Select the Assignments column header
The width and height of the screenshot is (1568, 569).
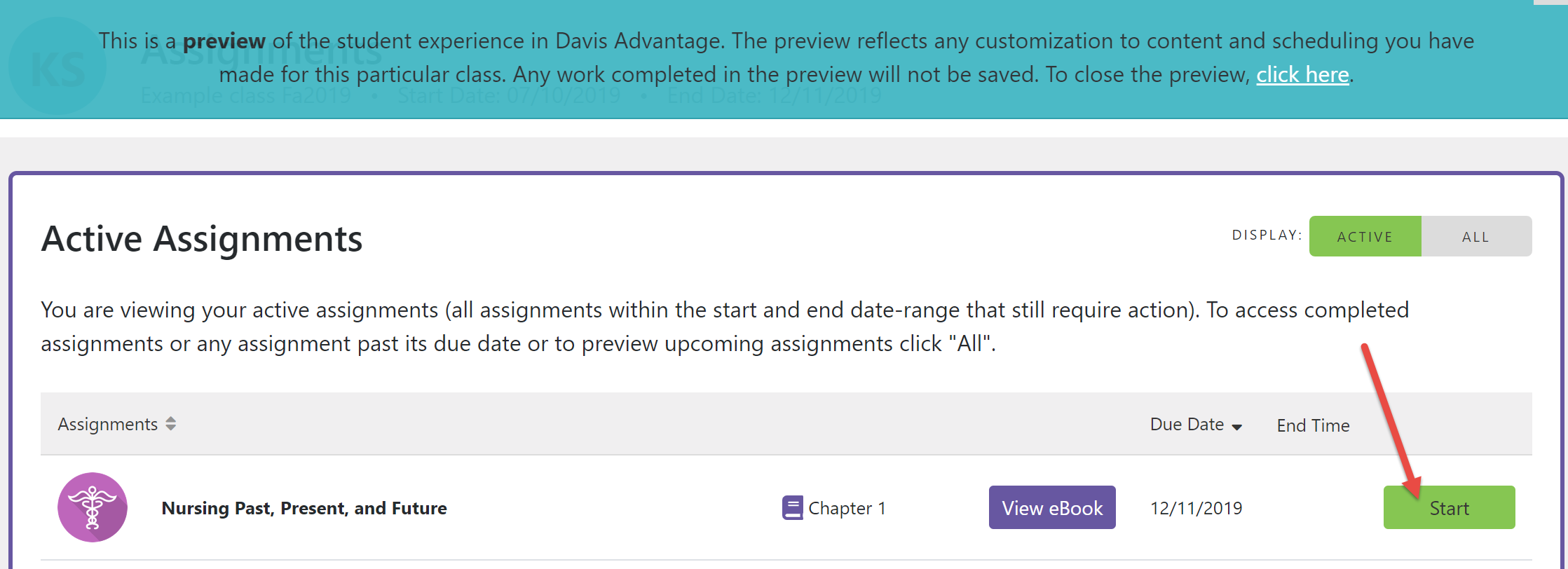108,424
